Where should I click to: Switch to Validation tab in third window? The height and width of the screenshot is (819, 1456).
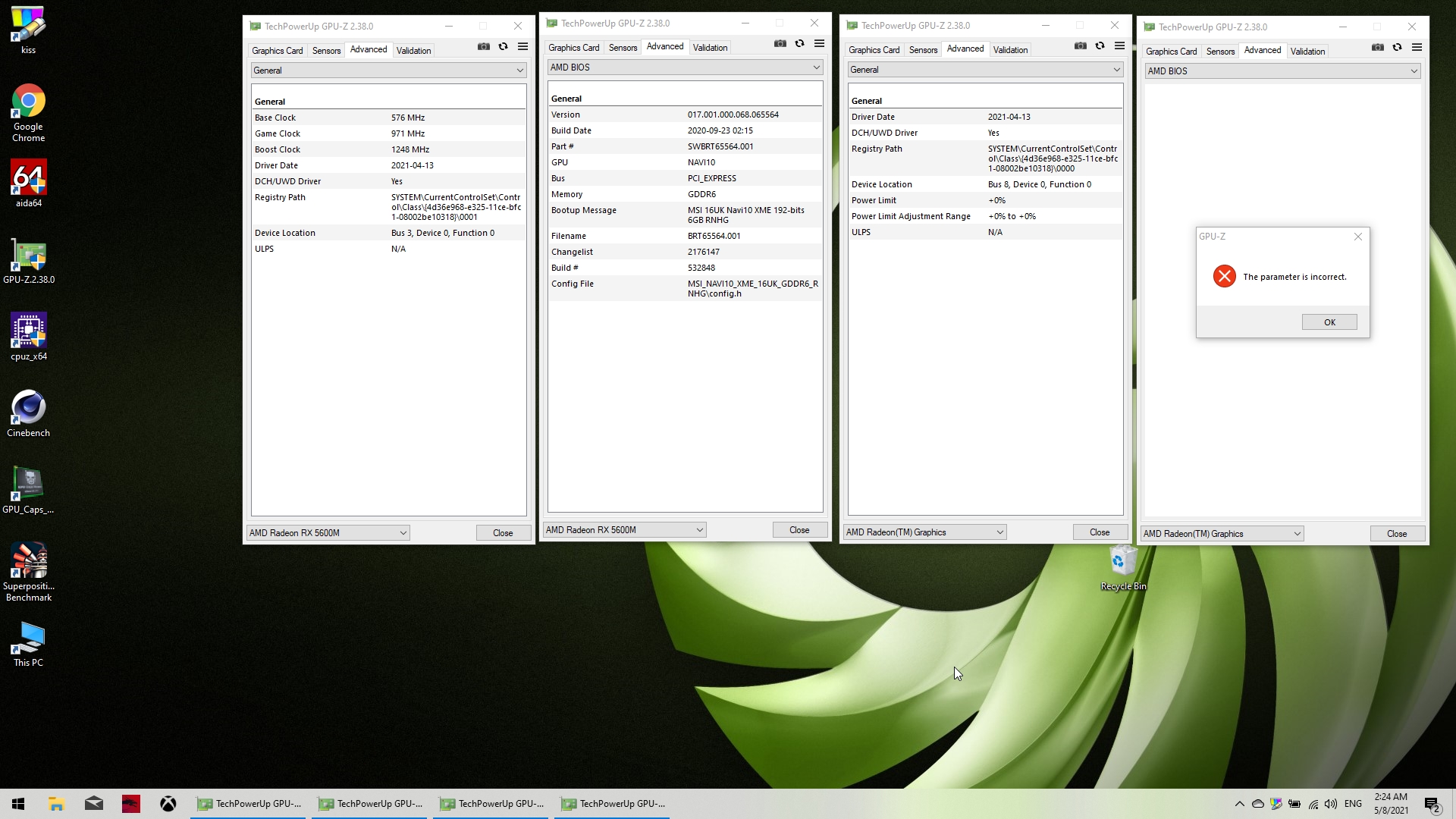(x=1010, y=50)
